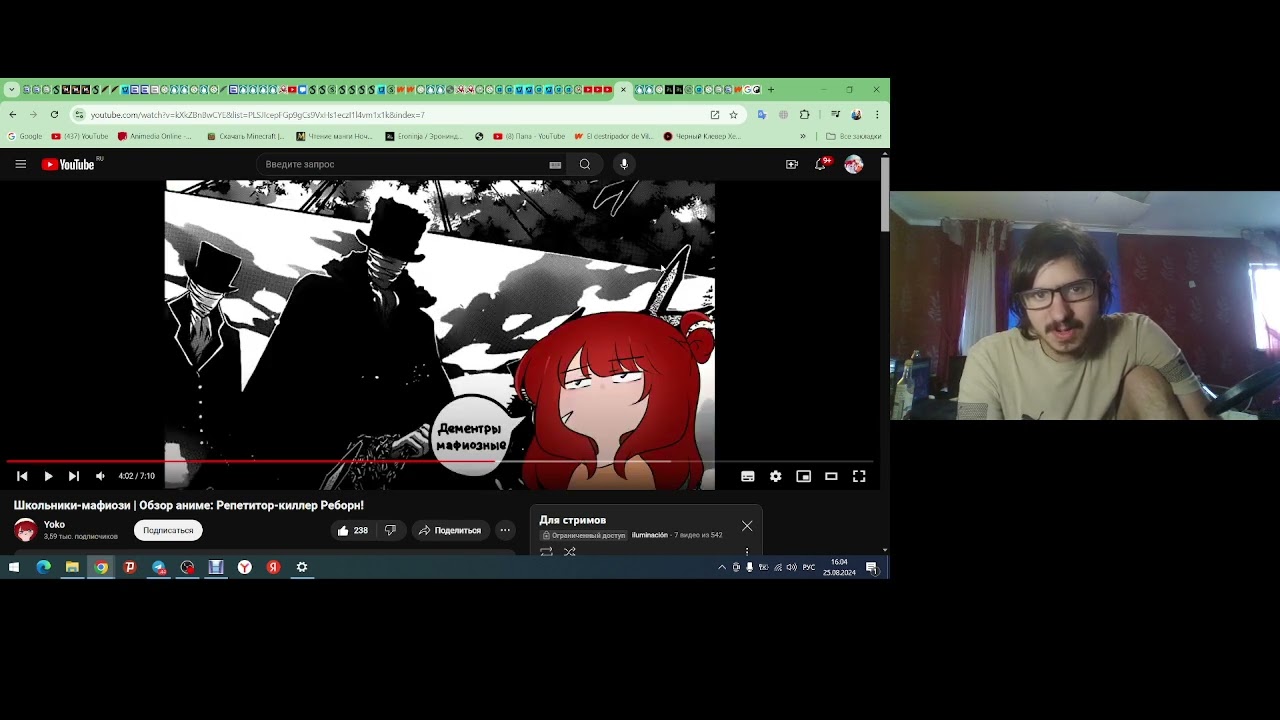Image resolution: width=1280 pixels, height=720 pixels.
Task: Reload the current page
Action: [54, 115]
